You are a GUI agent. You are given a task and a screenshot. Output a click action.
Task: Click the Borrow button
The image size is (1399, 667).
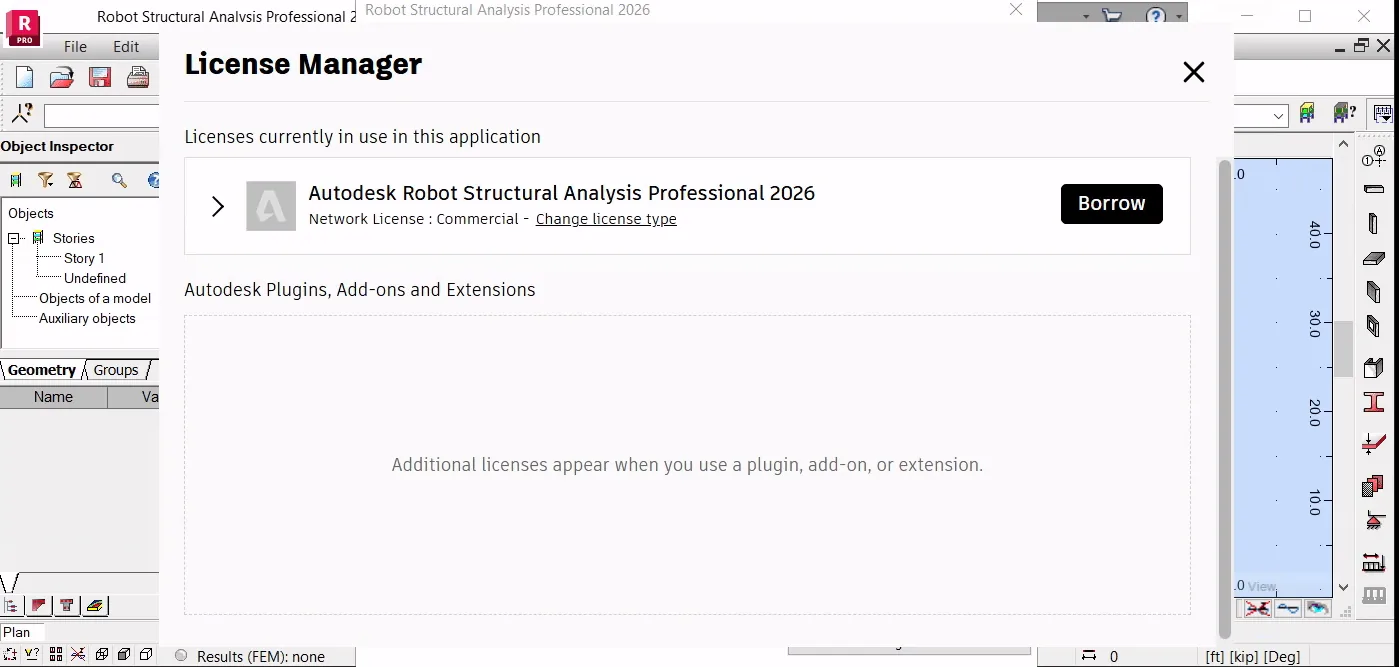coord(1112,204)
